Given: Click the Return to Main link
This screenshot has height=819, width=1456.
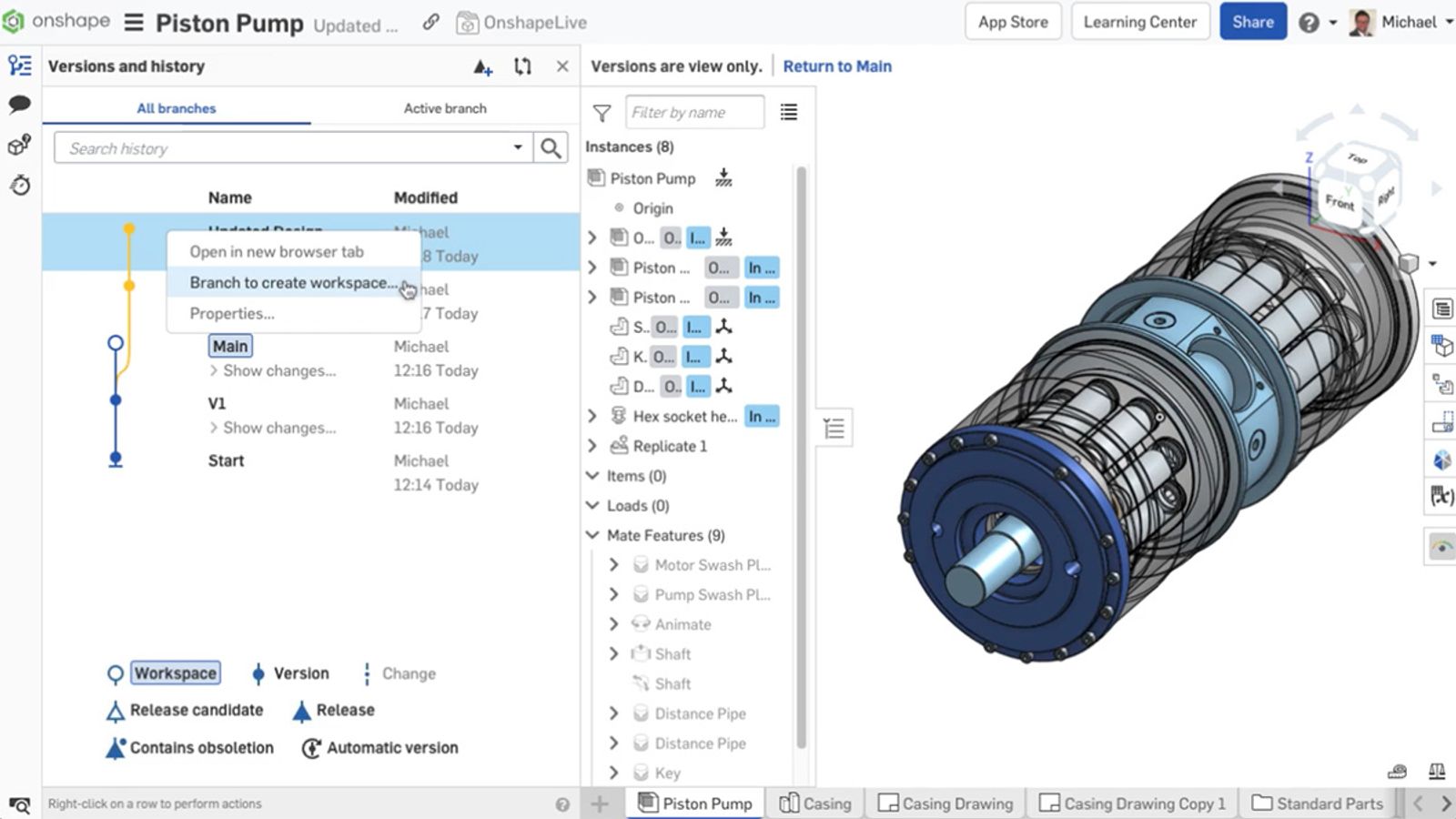Looking at the screenshot, I should (837, 66).
